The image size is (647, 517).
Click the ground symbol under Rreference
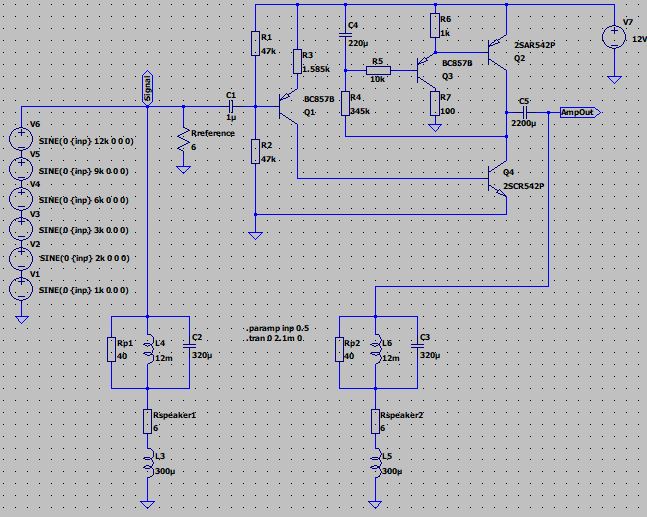[183, 169]
